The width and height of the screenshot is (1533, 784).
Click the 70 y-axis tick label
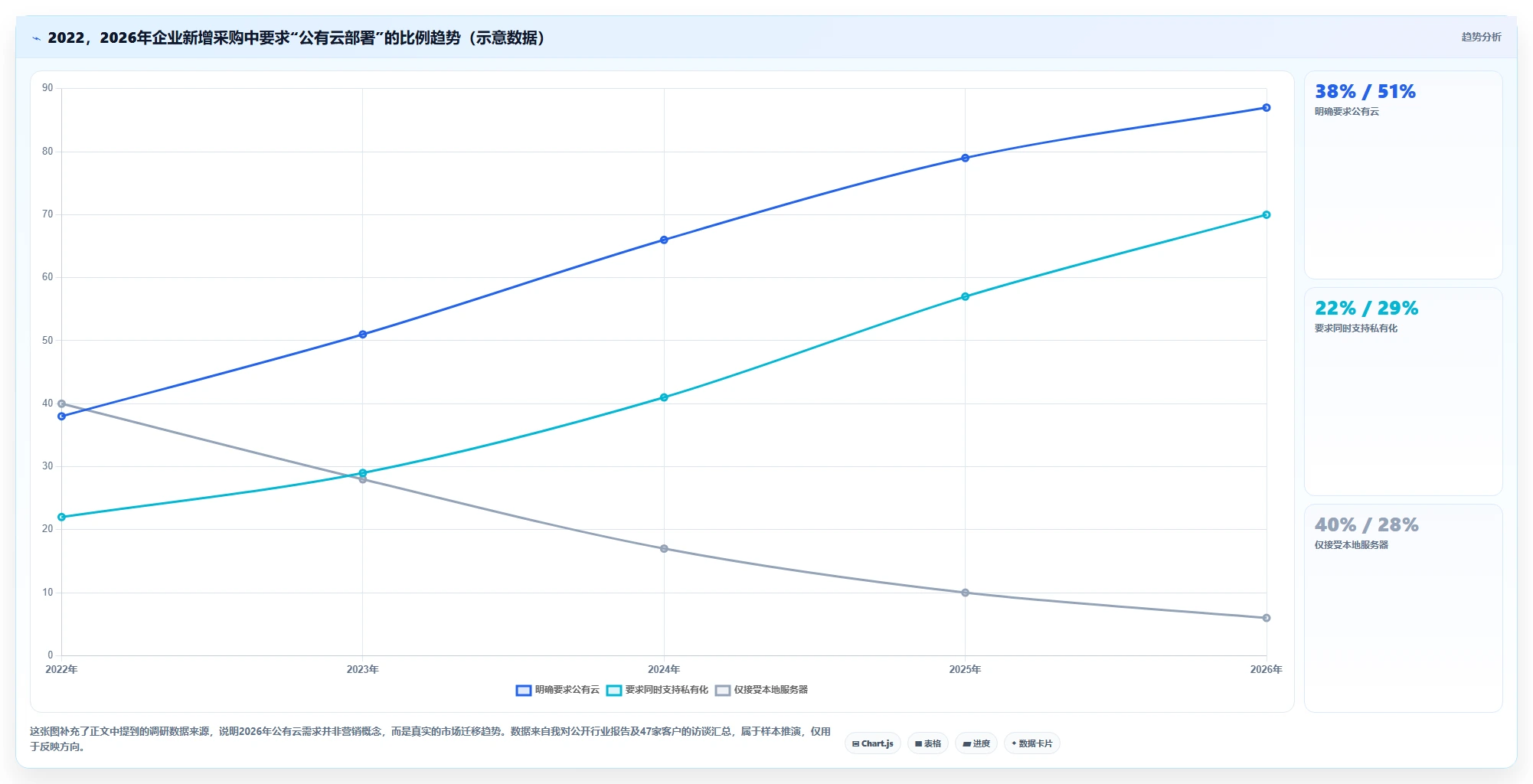(47, 214)
